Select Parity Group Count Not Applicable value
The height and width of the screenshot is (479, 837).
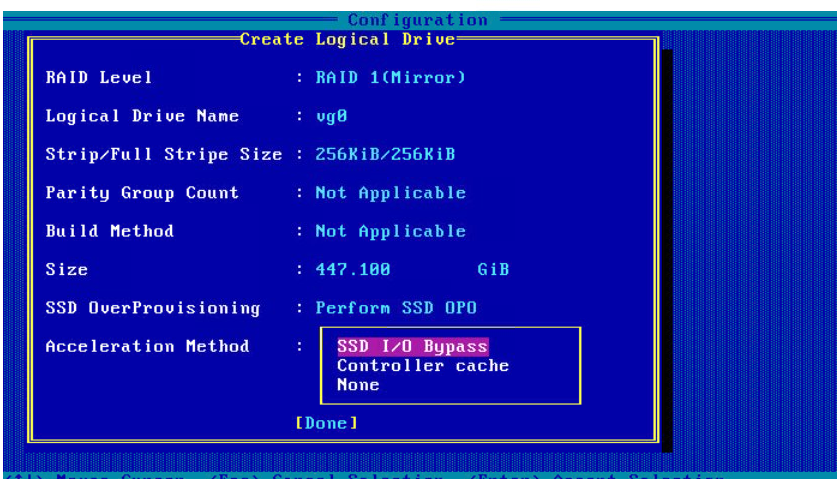click(390, 193)
